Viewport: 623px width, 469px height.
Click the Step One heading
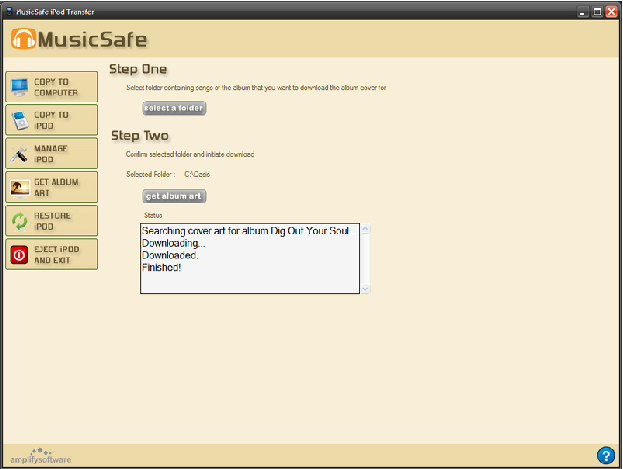pyautogui.click(x=138, y=69)
